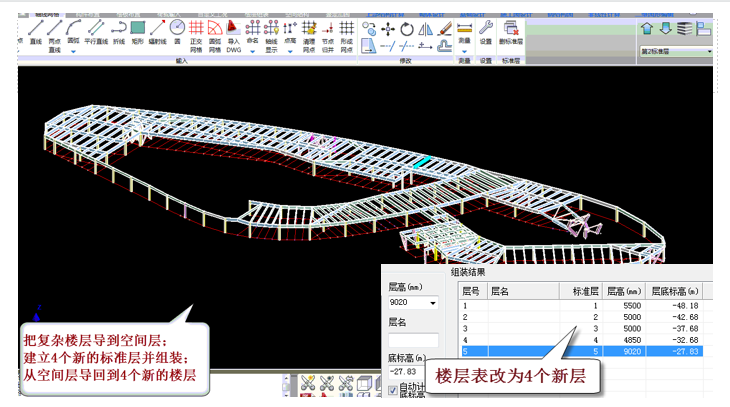The image size is (730, 407).
Task: Select the 直线 line drawing tool
Action: (x=36, y=32)
